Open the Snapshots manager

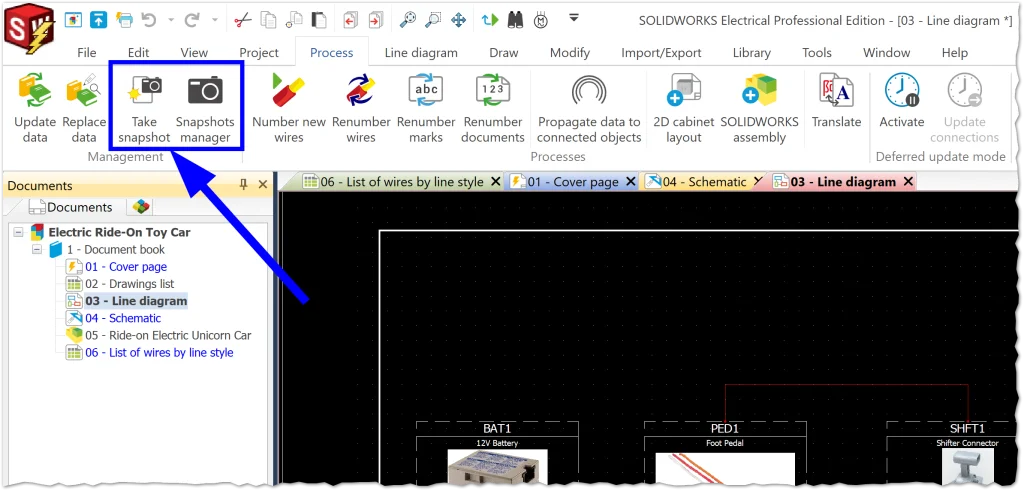pyautogui.click(x=205, y=92)
